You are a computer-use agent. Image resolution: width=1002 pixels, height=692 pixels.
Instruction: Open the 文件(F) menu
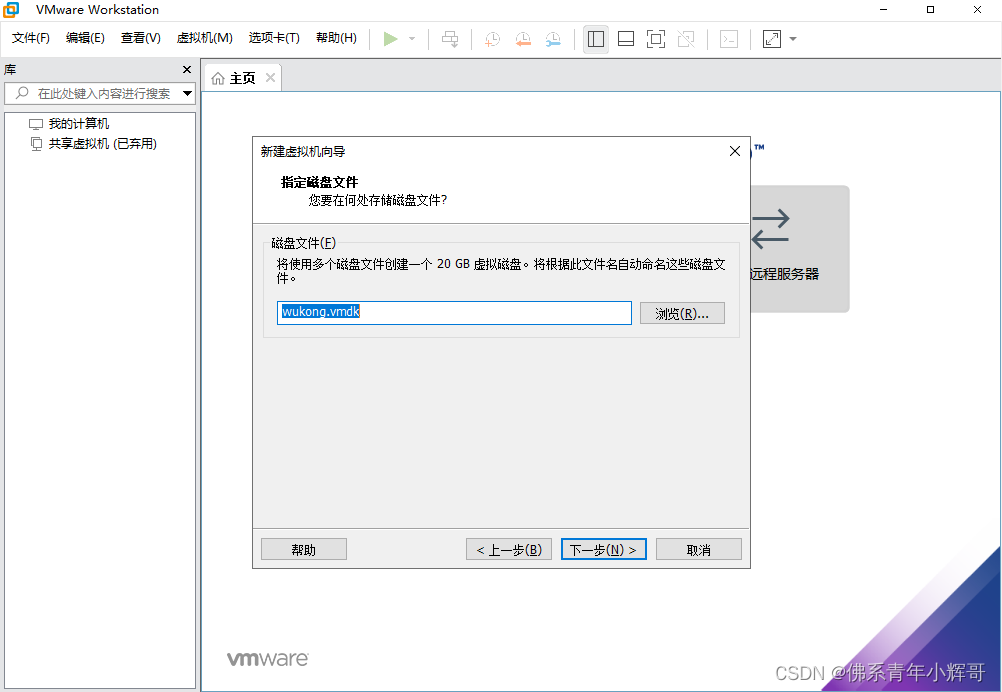pos(31,38)
